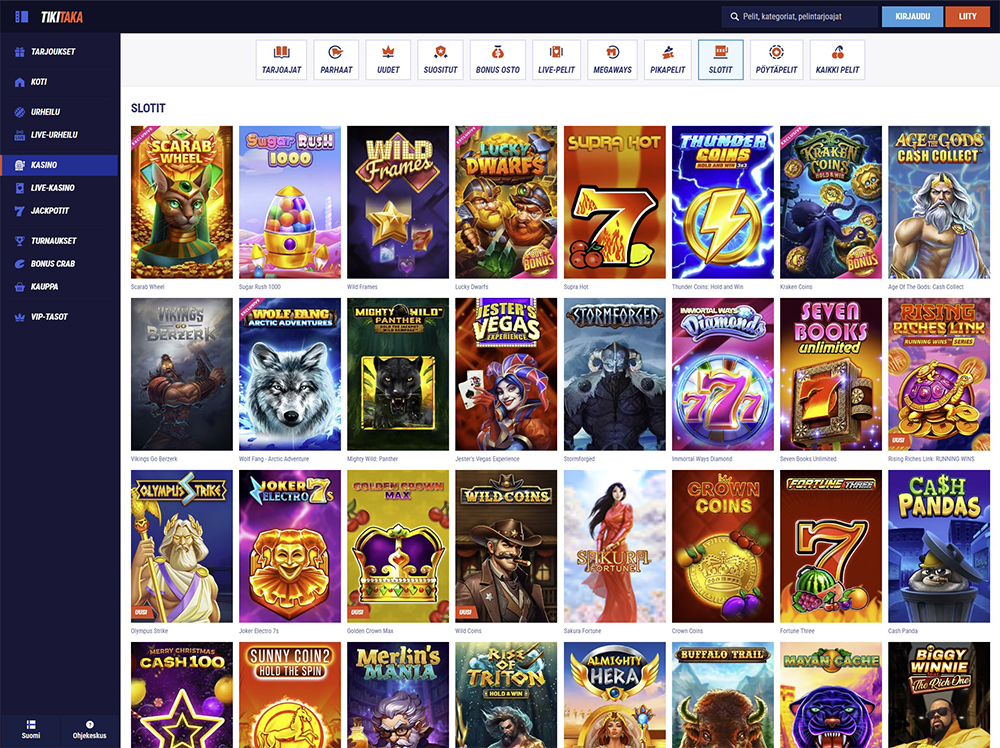Open the Cash Pandas game thumbnail
This screenshot has height=748, width=1000.
(x=939, y=546)
